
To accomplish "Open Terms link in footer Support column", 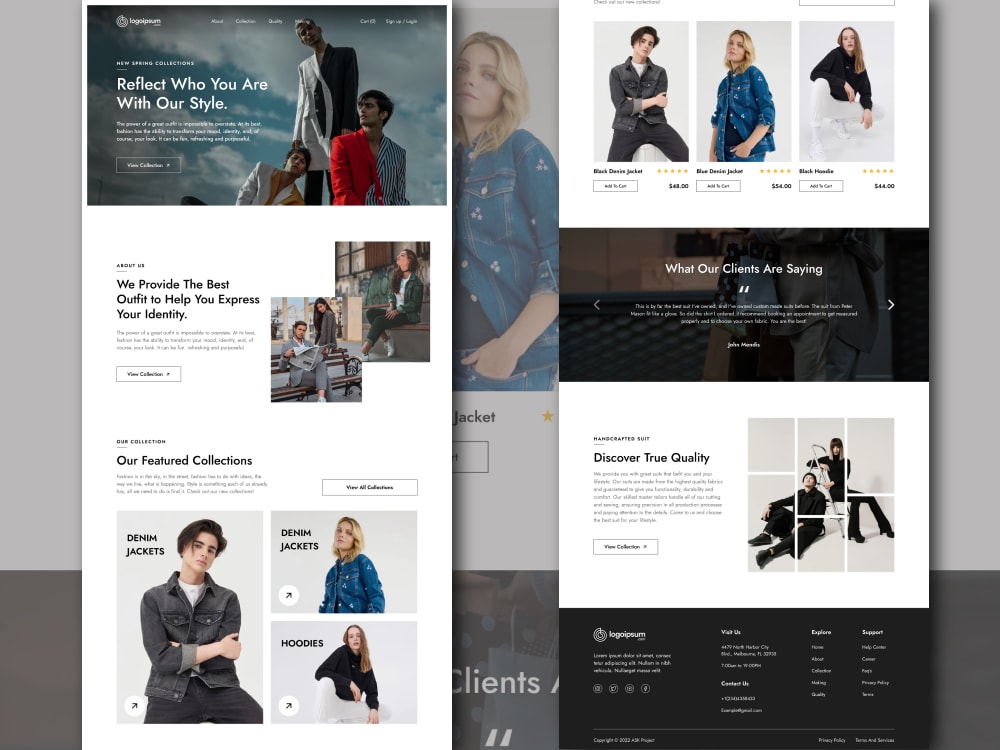I will point(867,695).
